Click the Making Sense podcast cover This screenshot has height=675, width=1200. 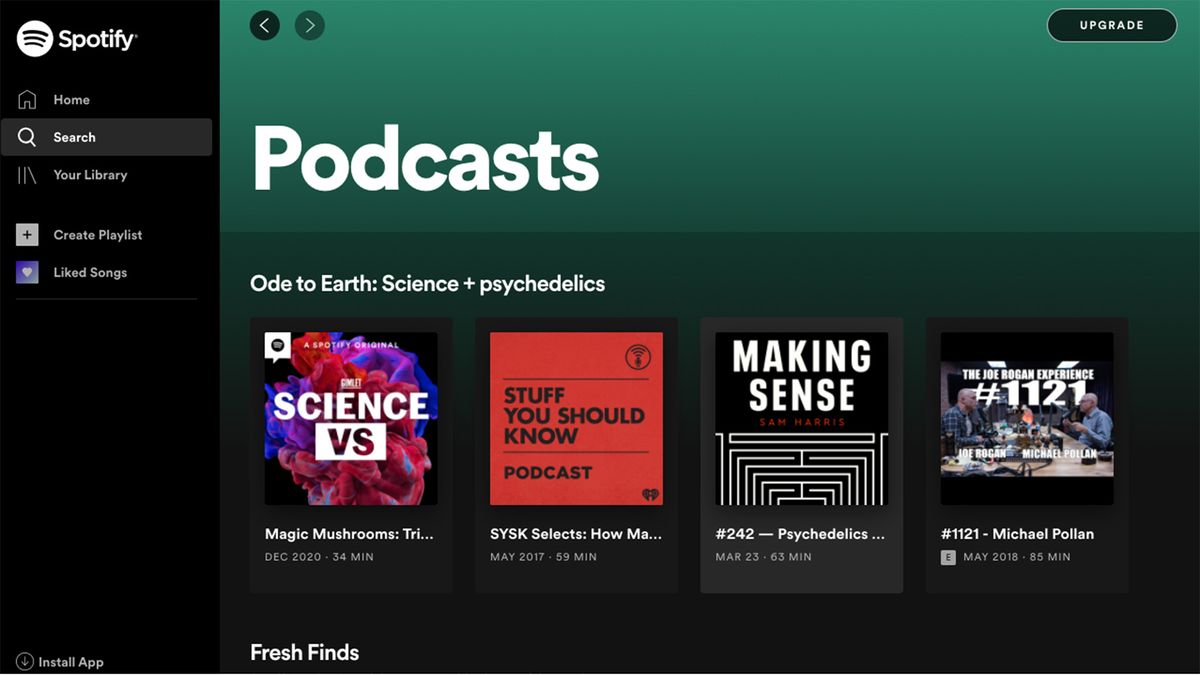801,418
